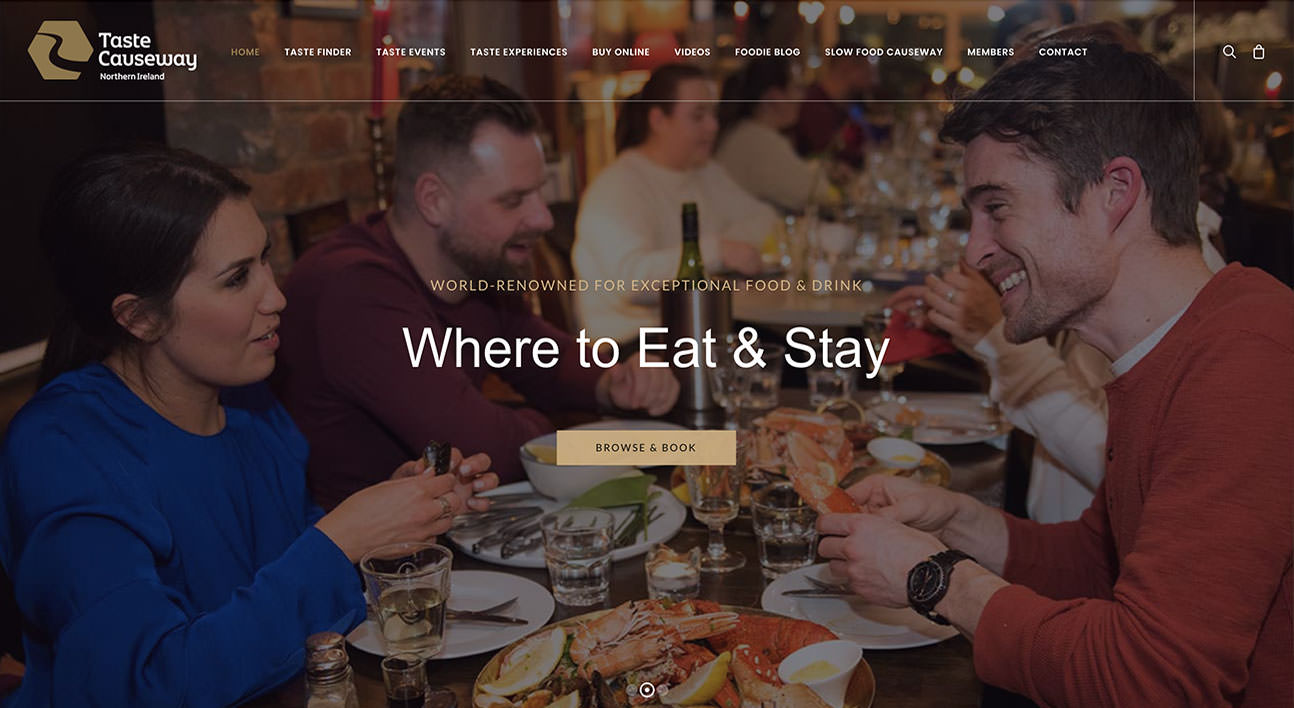Expand the Taste Finder menu

[x=318, y=52]
